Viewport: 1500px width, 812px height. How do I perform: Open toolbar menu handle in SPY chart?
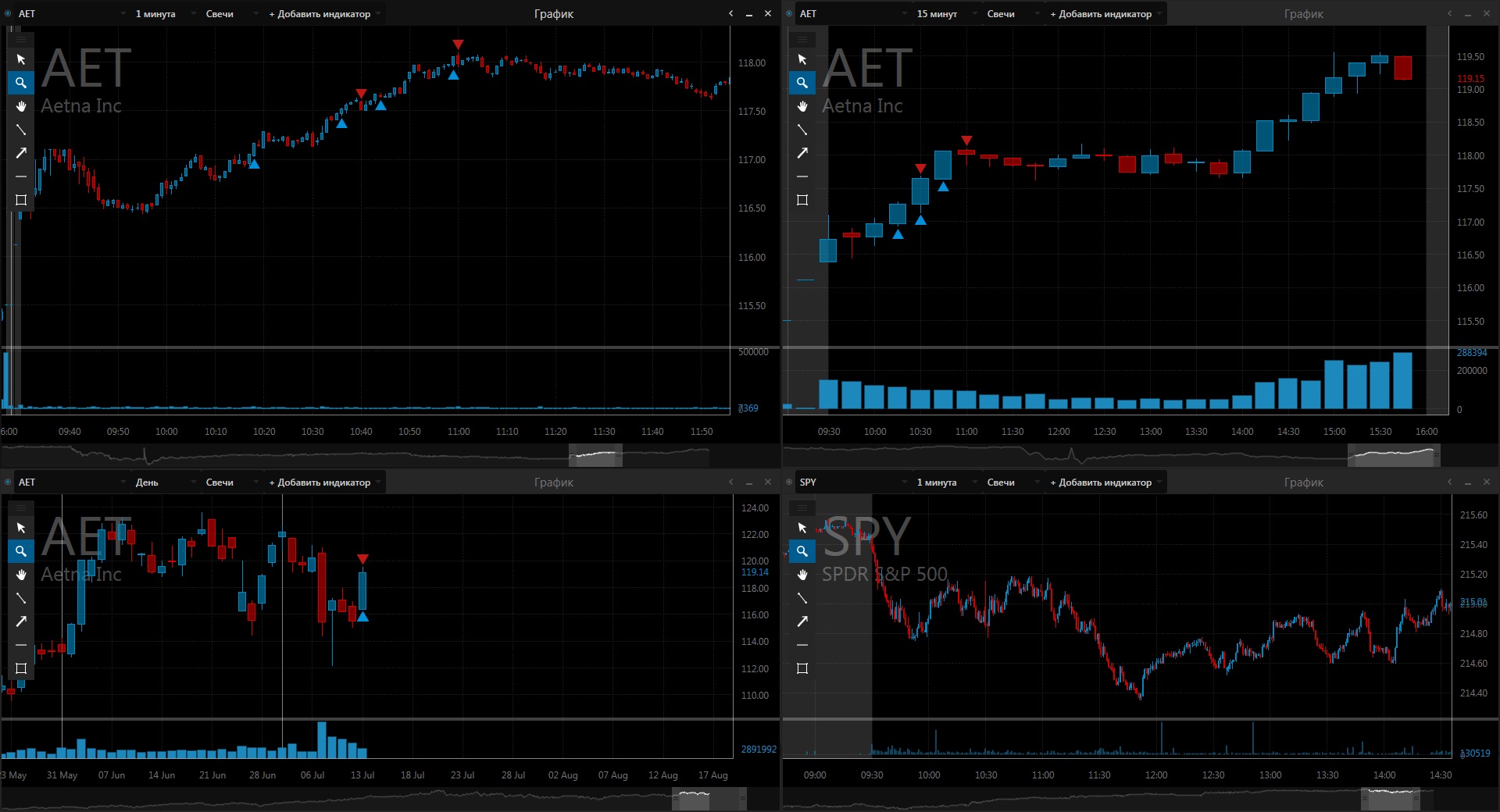(x=802, y=507)
